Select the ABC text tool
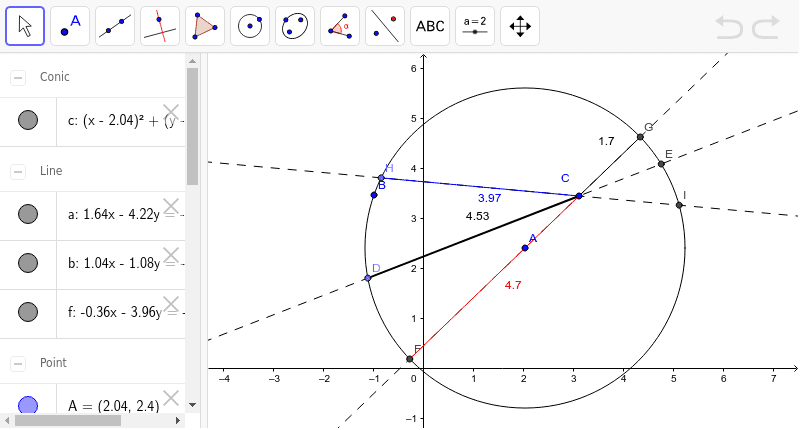The width and height of the screenshot is (800, 430). (430, 26)
